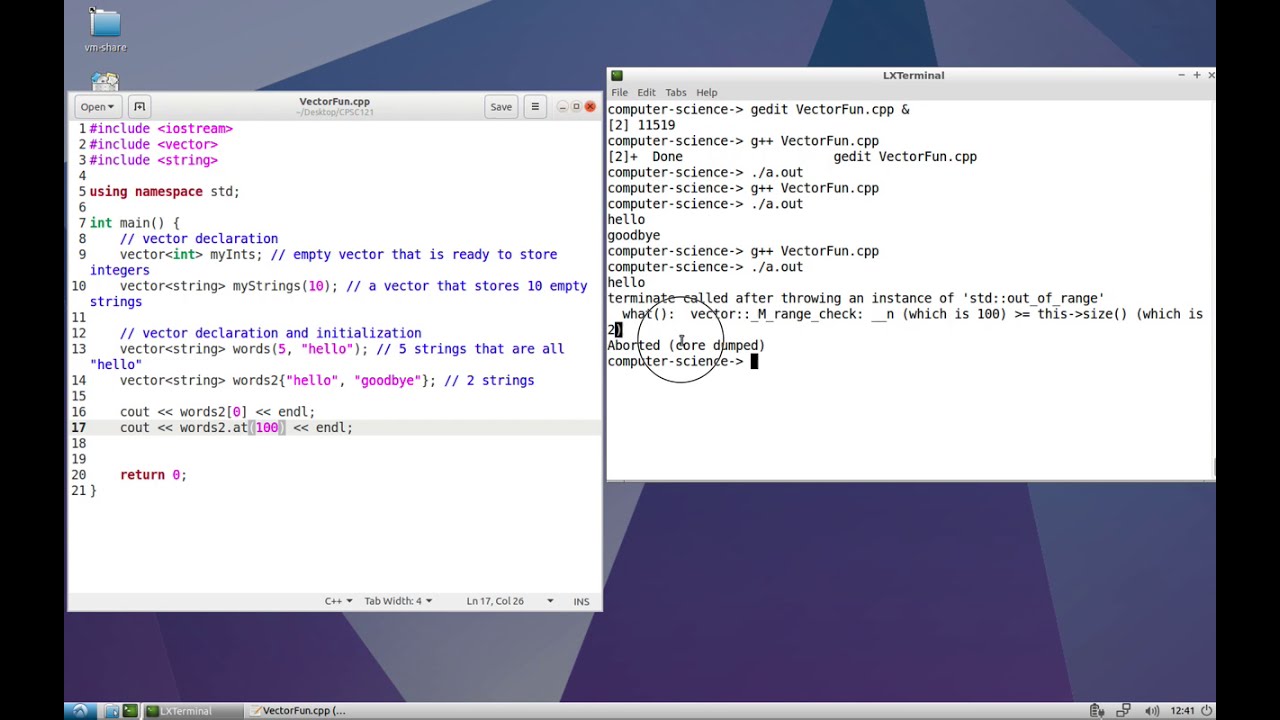Screen dimensions: 1280x720
Task: Open the Ln 17, Col 26 dropdown arrow
Action: point(550,601)
